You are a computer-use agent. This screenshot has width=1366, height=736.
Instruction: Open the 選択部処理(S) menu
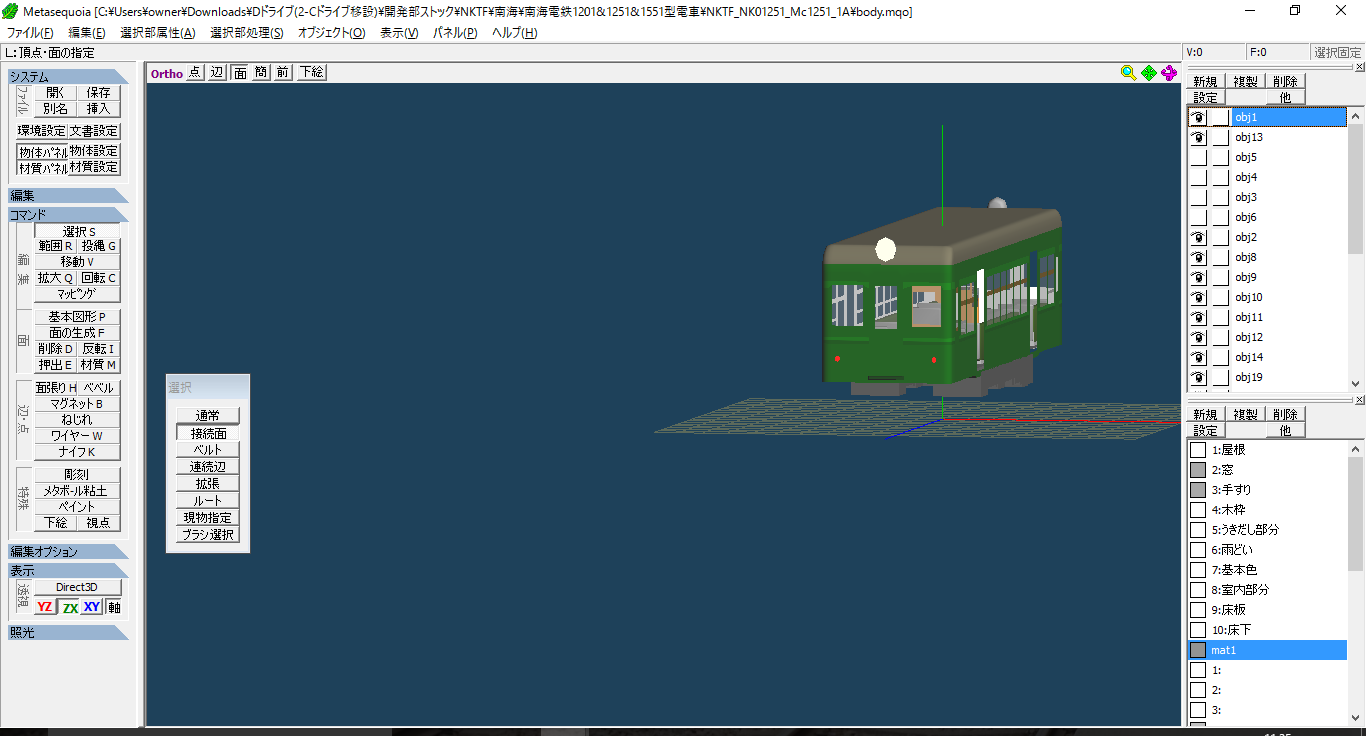(247, 33)
